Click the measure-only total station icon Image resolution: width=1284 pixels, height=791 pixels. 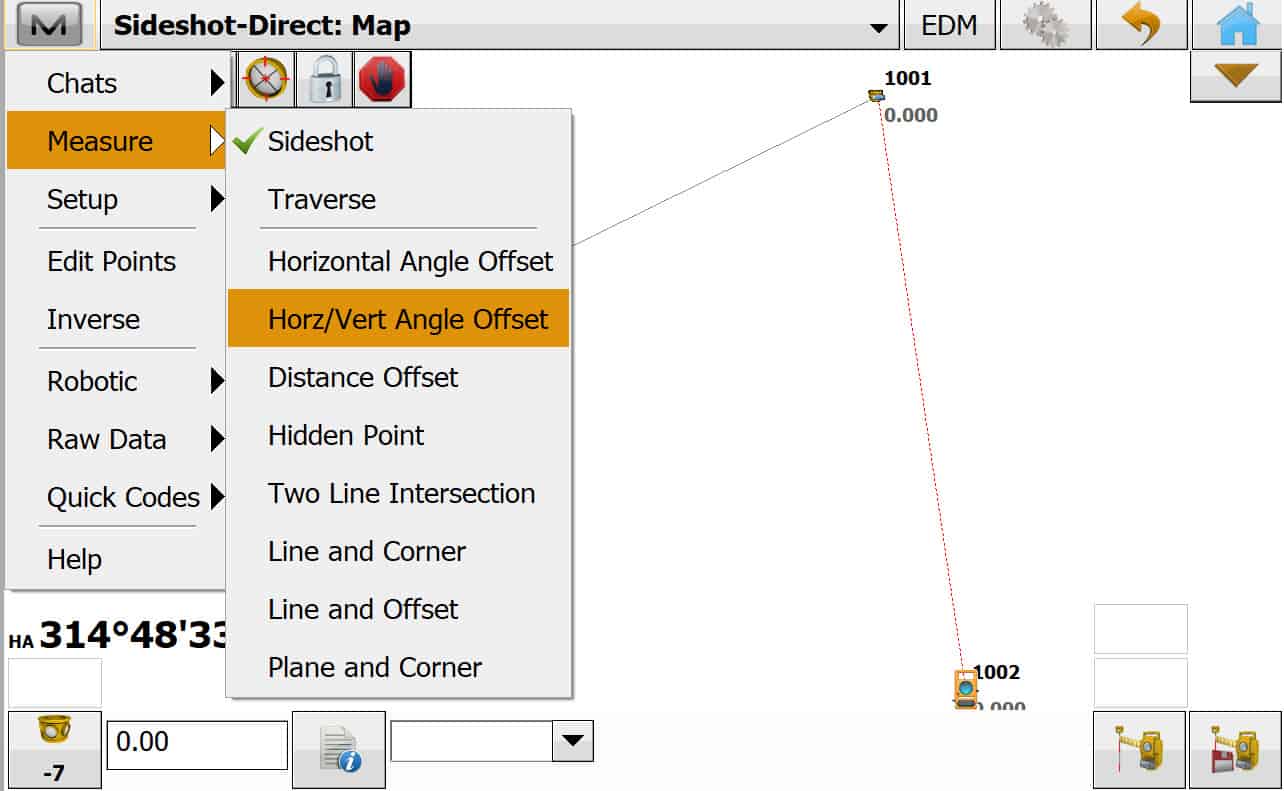(x=1139, y=750)
